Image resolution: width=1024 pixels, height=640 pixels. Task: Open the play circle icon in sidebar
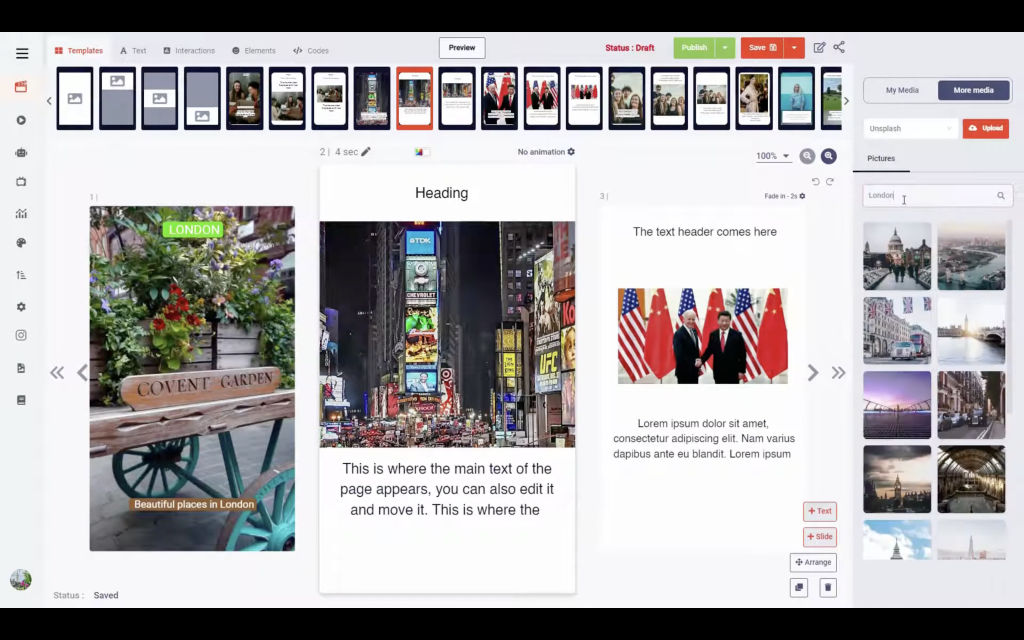click(21, 120)
